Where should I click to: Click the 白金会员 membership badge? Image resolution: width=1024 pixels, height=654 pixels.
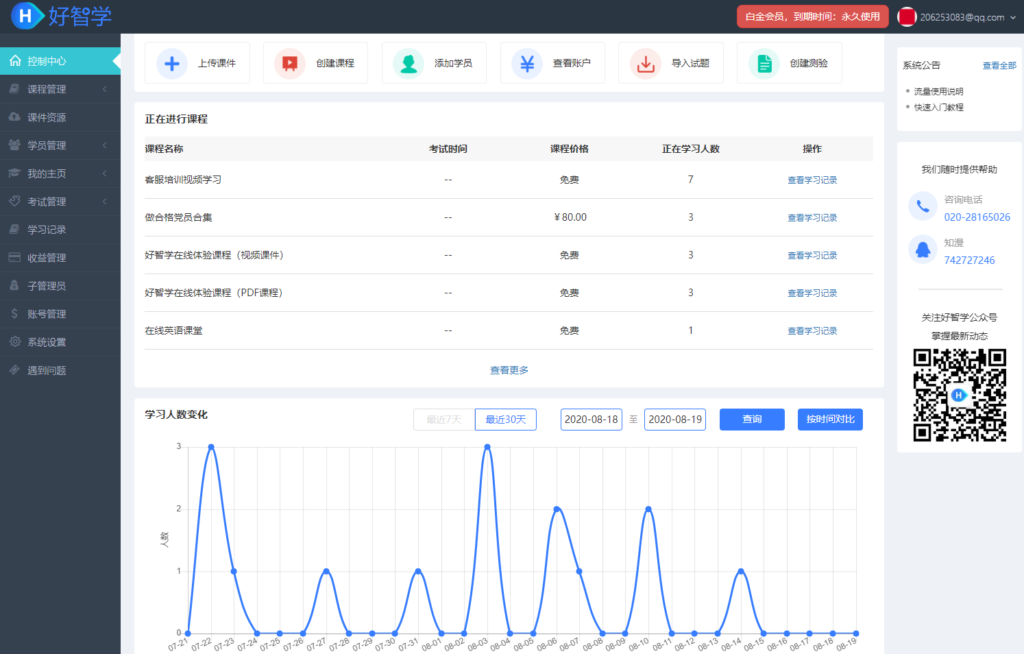coord(812,16)
